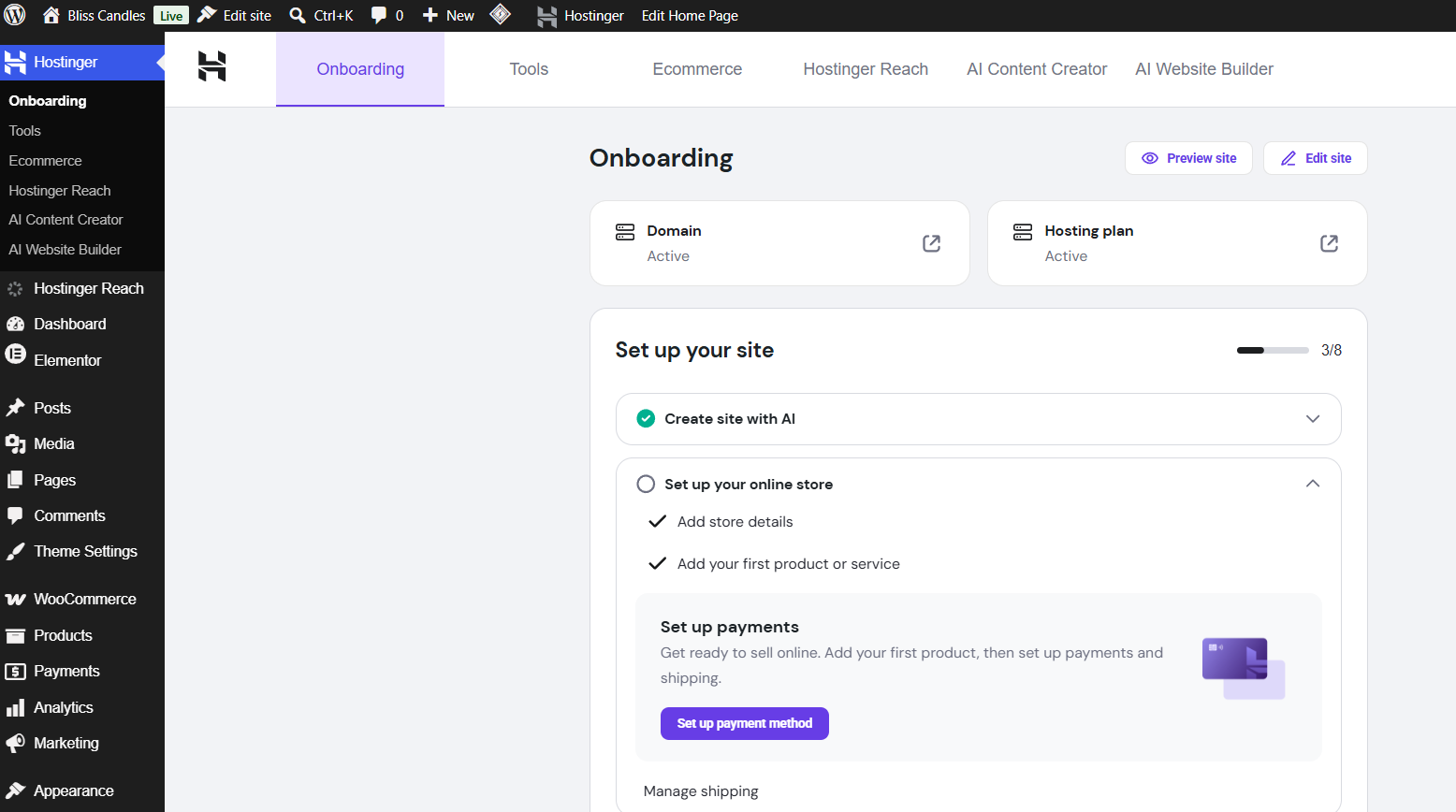
Task: Click Hostinger logo icon in admin bar
Action: coord(547,16)
